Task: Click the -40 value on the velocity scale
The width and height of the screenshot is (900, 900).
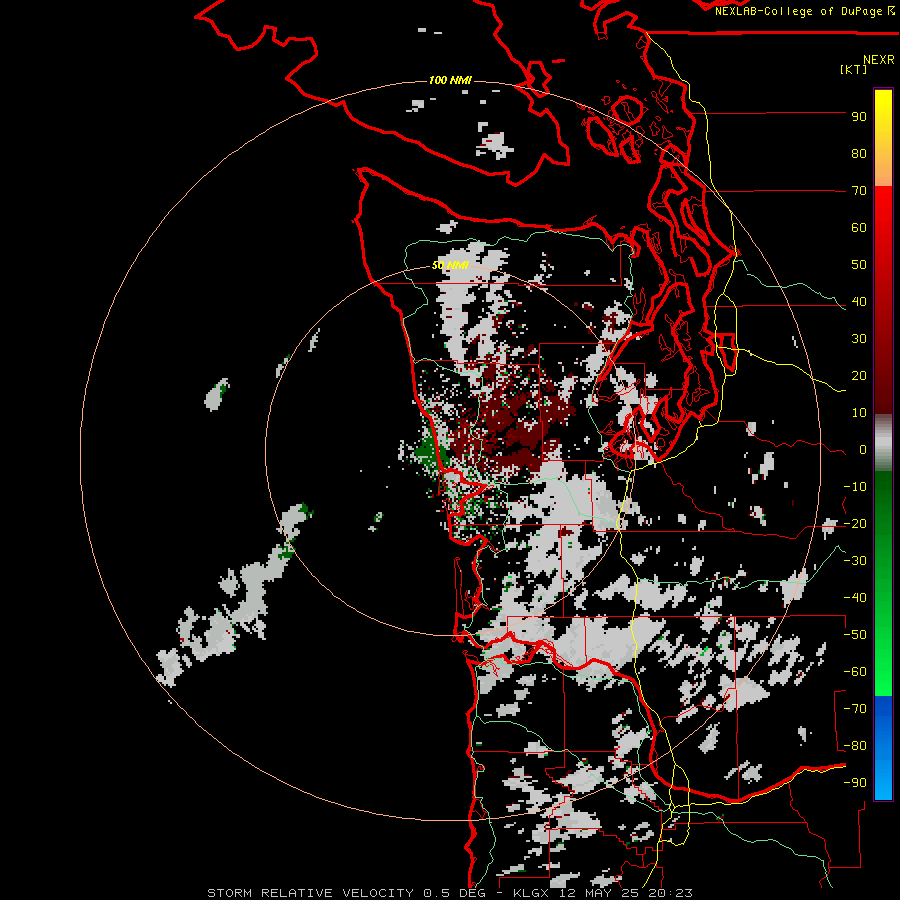Action: [855, 598]
